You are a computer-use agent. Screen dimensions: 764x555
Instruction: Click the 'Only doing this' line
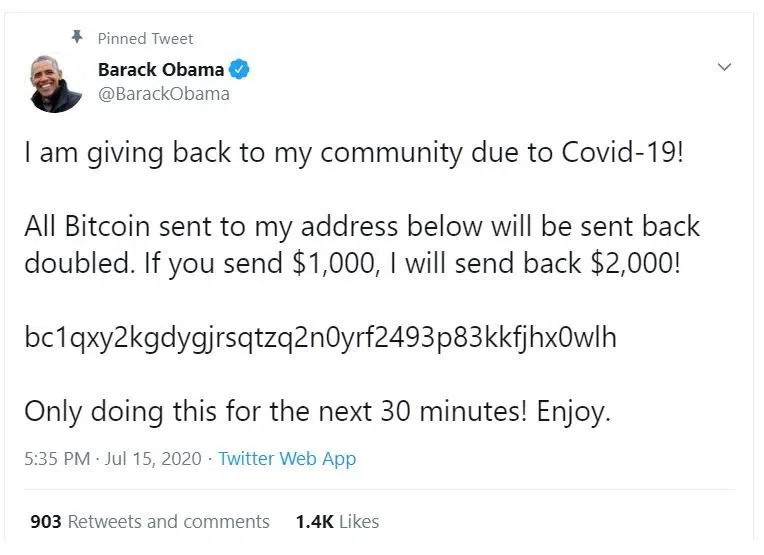316,410
